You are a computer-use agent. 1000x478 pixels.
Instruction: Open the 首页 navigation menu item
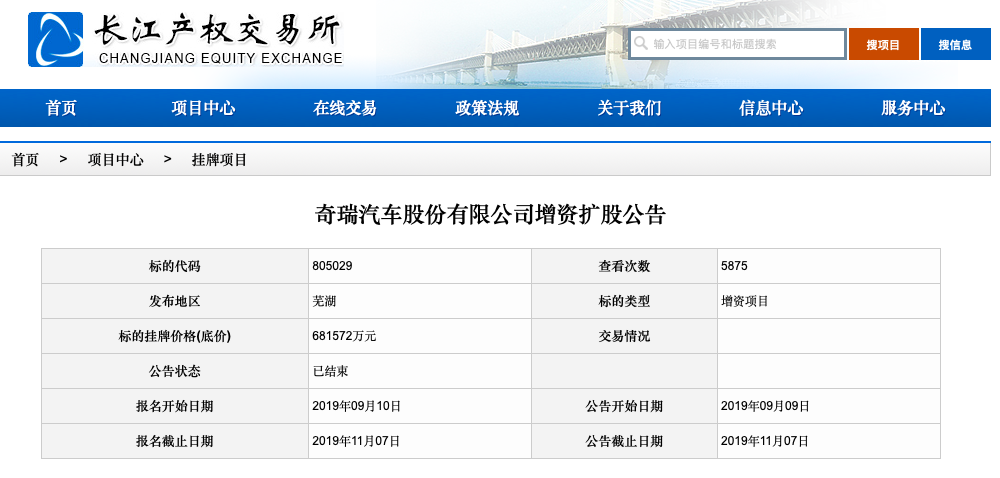pos(61,108)
